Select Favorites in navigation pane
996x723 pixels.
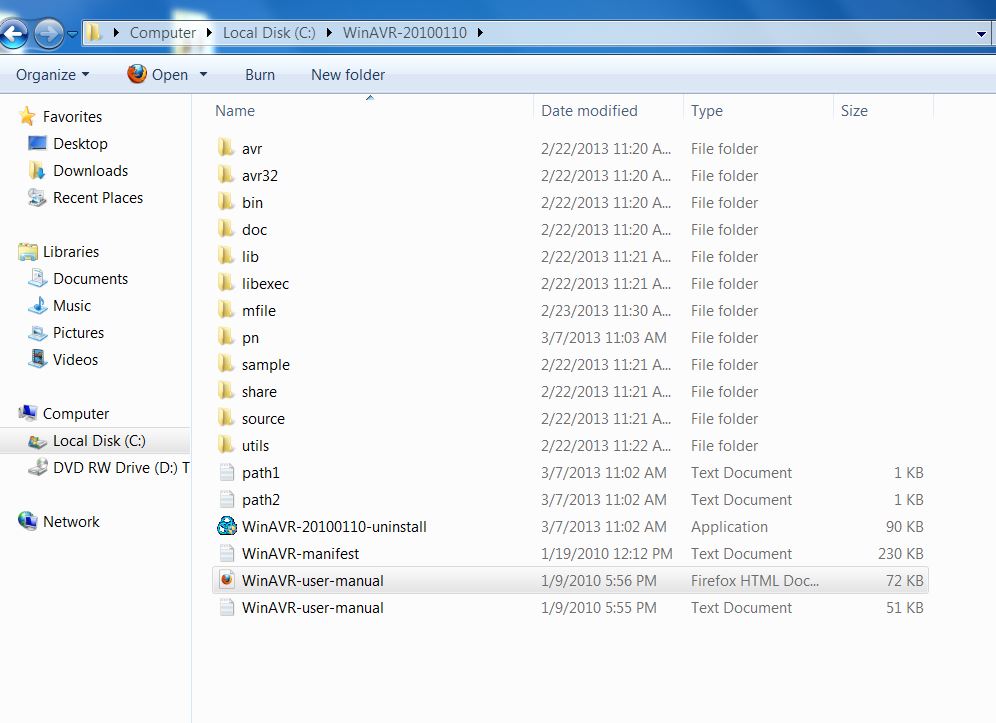(x=72, y=117)
